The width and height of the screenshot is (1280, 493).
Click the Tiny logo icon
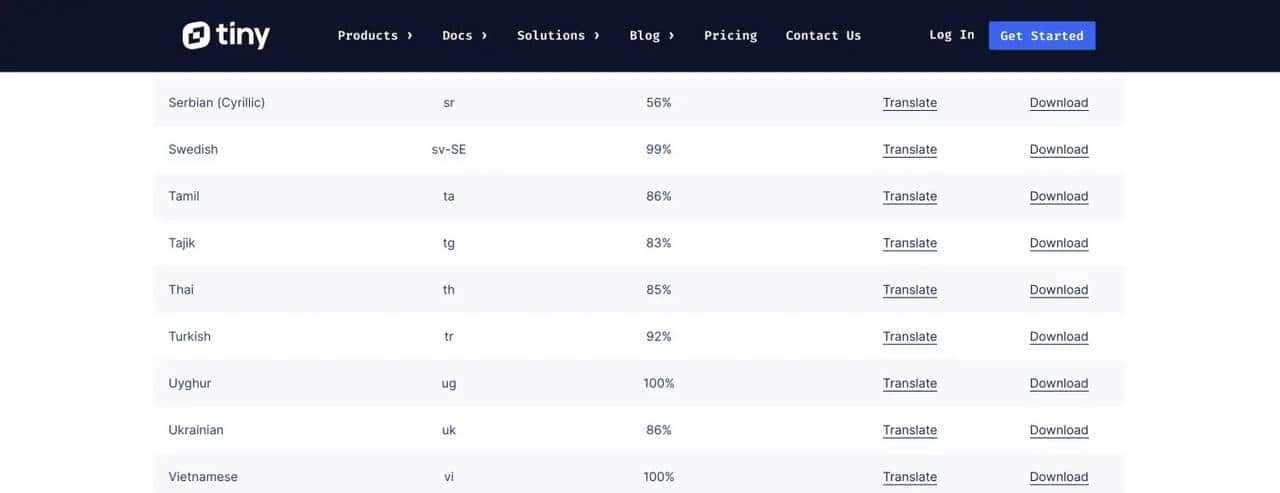click(197, 36)
